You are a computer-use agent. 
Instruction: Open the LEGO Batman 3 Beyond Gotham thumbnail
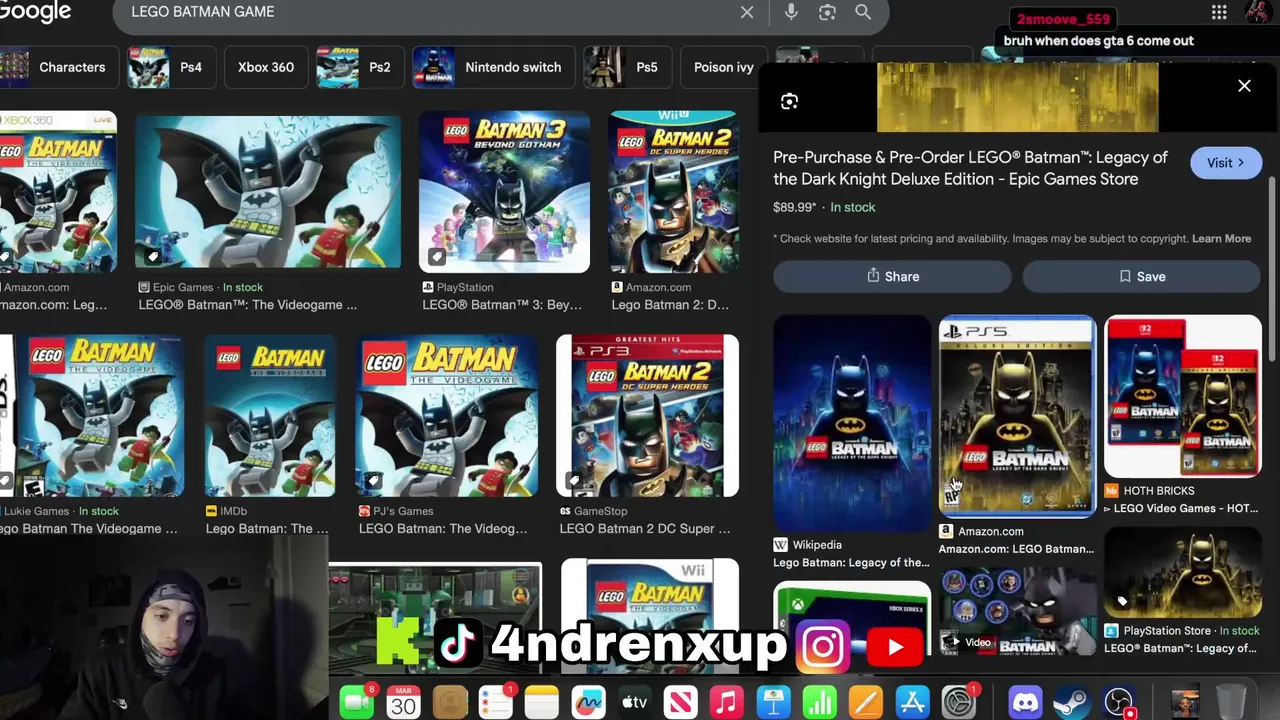[504, 192]
